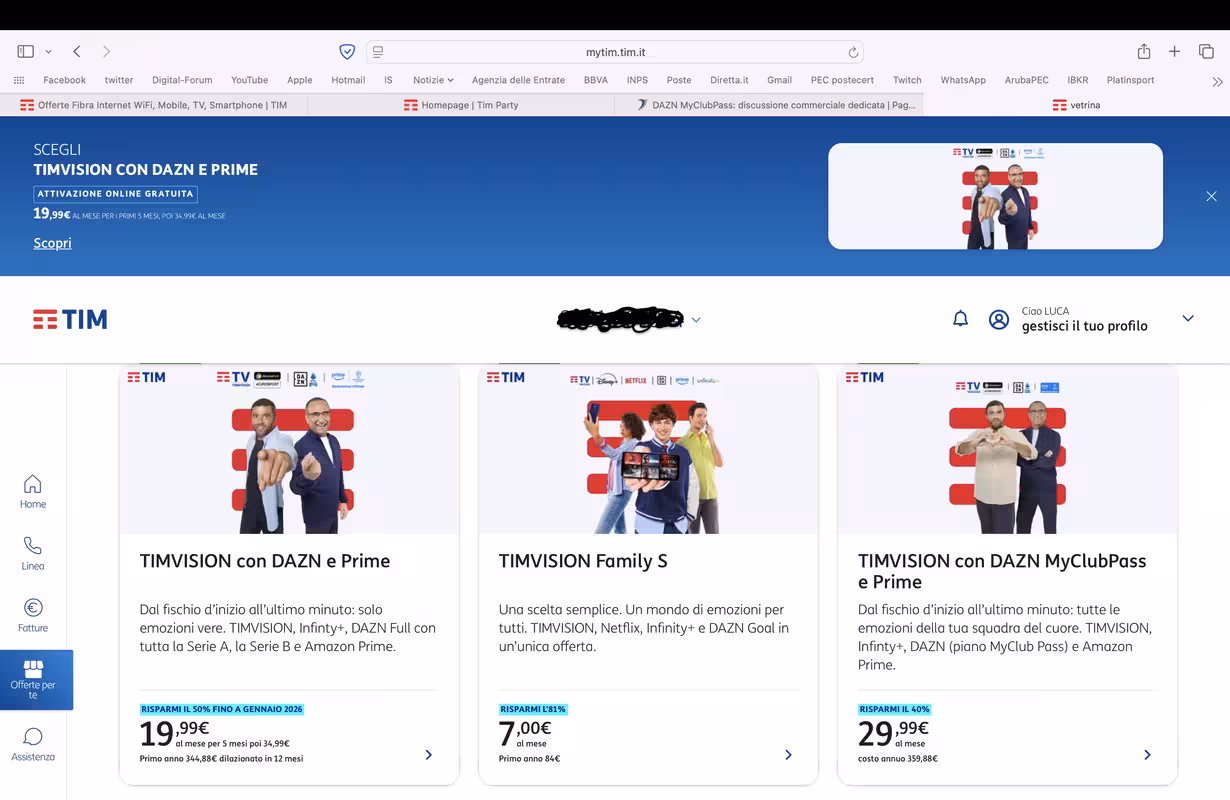Open DAZN MyClubPass e Prime card image

coord(1007,449)
